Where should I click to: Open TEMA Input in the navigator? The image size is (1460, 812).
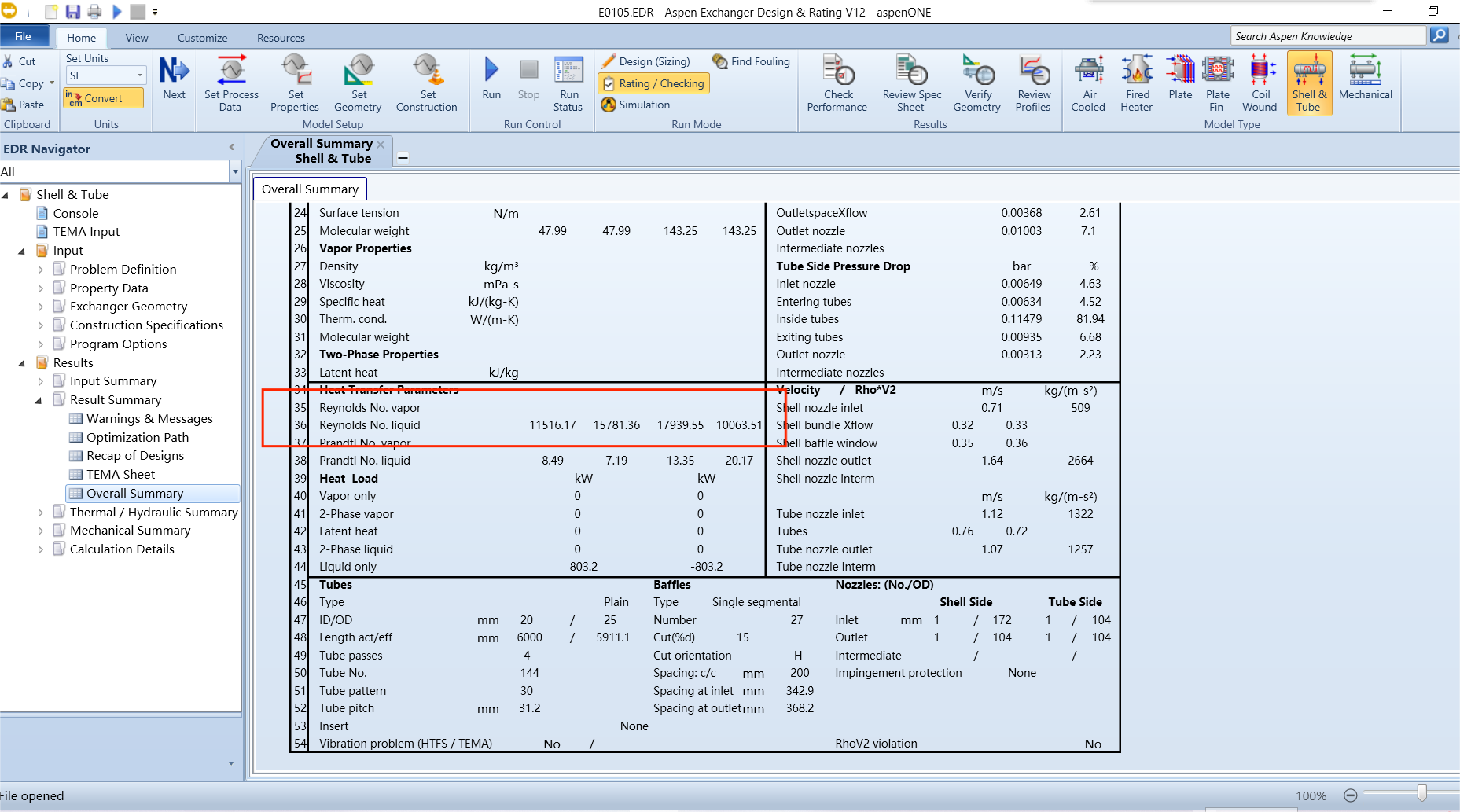pos(86,232)
